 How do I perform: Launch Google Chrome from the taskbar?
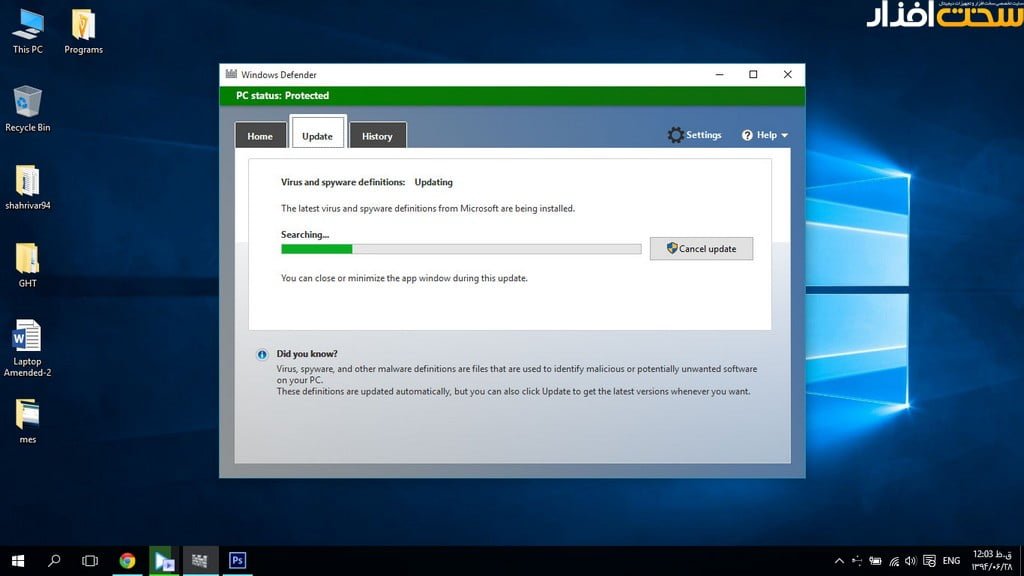pyautogui.click(x=127, y=561)
